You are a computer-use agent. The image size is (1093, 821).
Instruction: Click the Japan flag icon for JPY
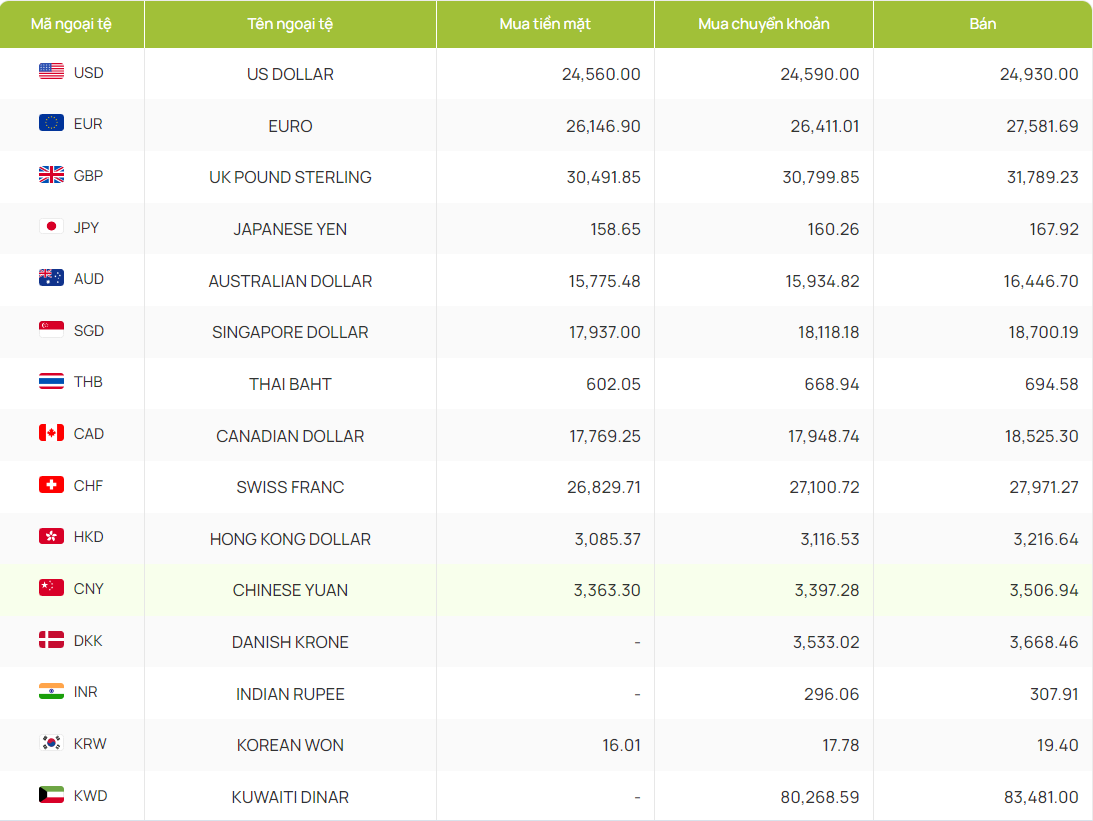pyautogui.click(x=51, y=227)
